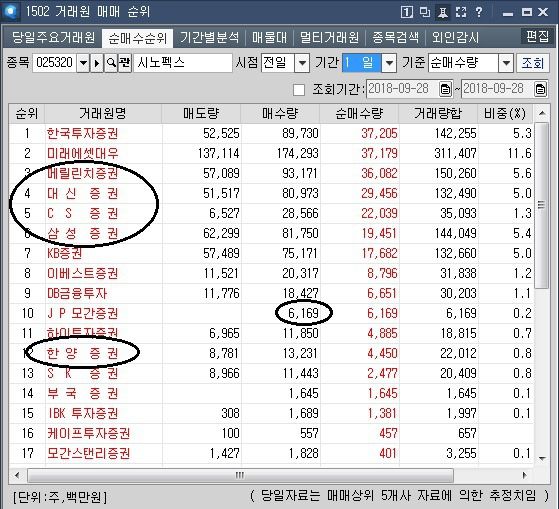Sort by 비중(%) column header
559x509 pixels.
click(x=505, y=114)
